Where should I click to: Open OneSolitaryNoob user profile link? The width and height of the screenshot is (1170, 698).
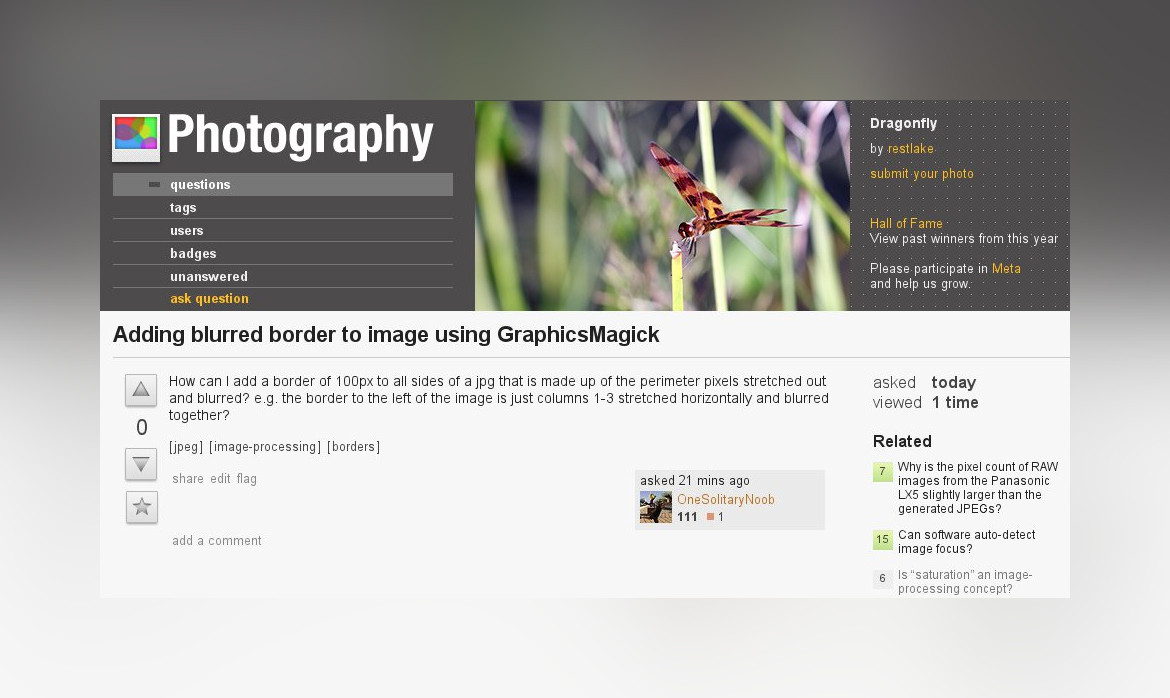coord(725,499)
